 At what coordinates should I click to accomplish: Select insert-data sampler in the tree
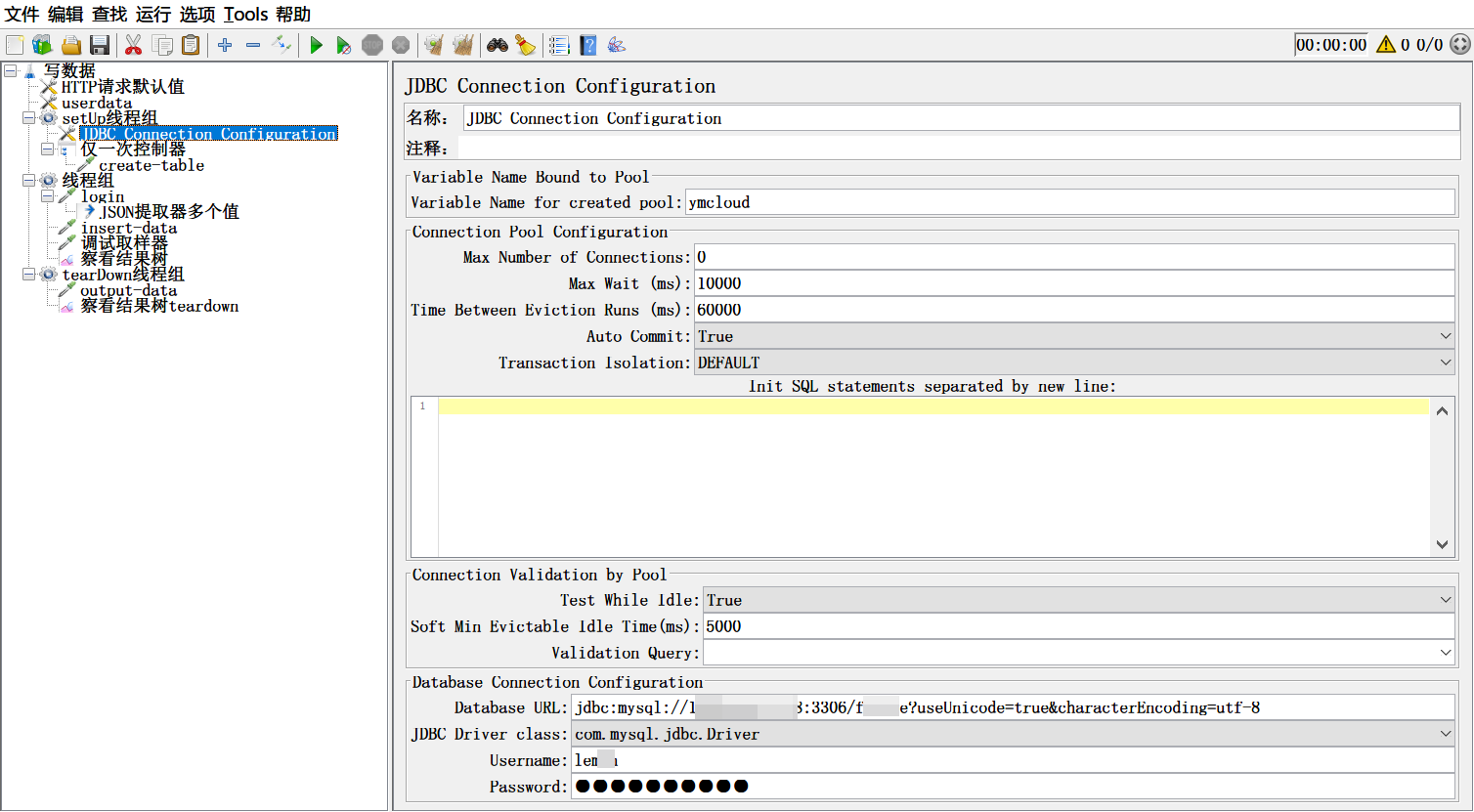(128, 228)
